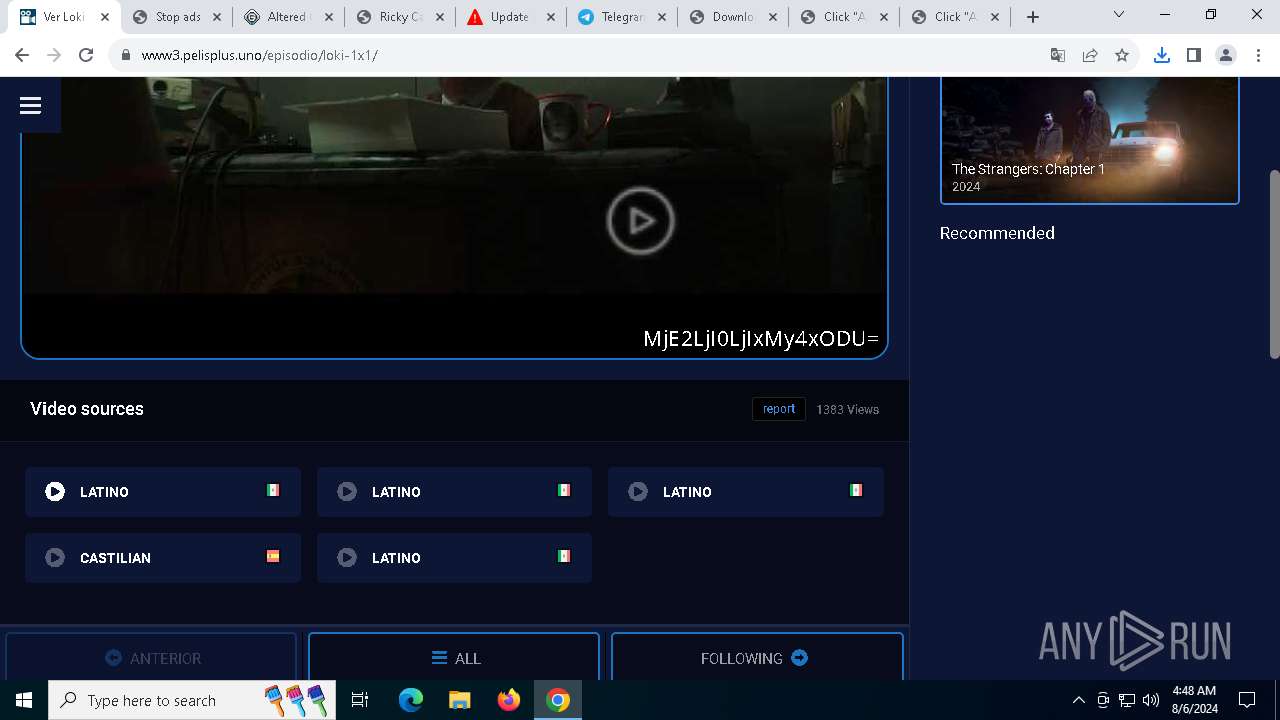Image resolution: width=1280 pixels, height=720 pixels.
Task: Click Chrome icon on taskbar
Action: pos(558,700)
